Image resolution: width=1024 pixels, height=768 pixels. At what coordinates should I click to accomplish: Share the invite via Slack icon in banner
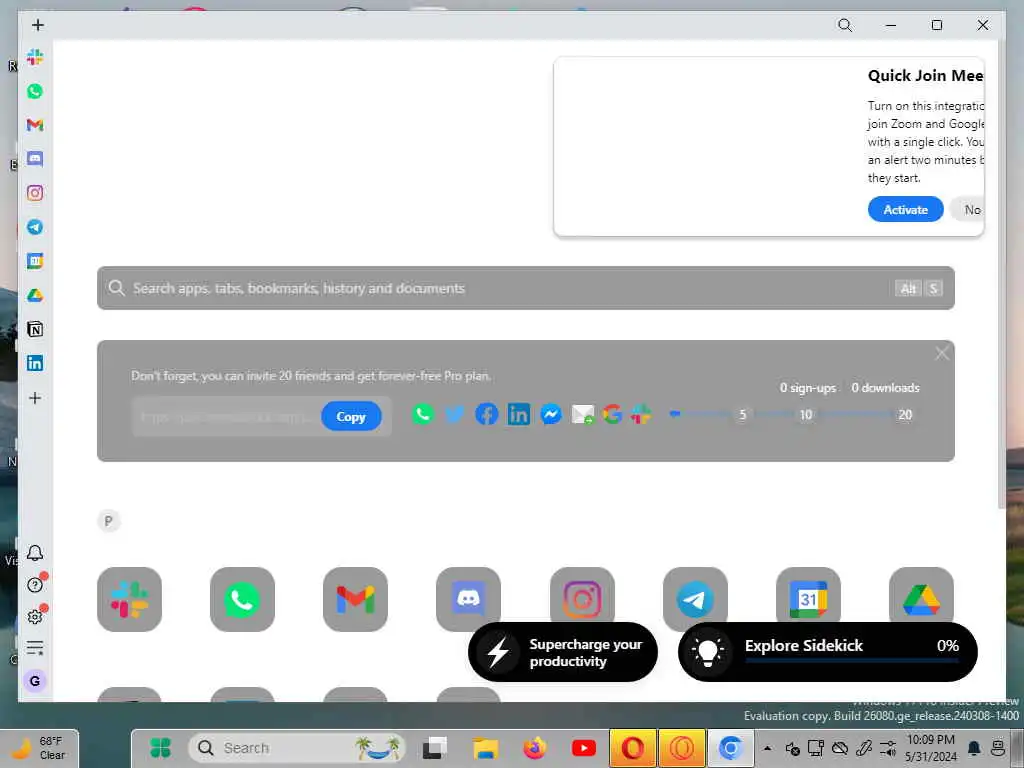click(x=641, y=414)
